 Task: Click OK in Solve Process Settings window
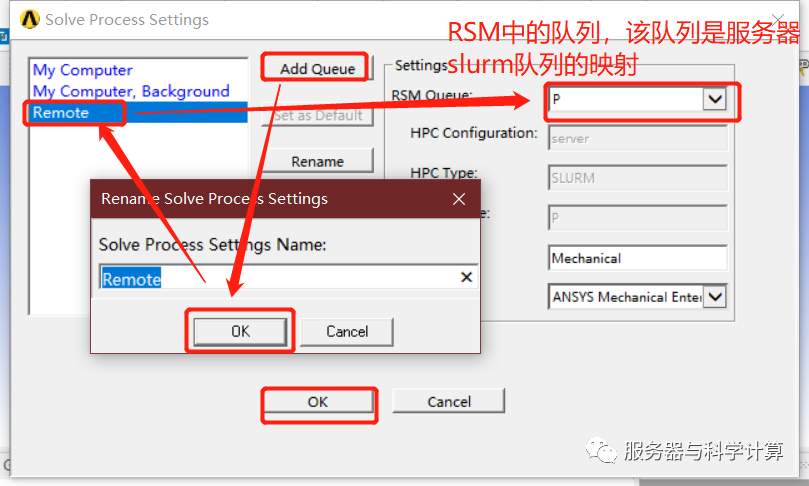click(x=318, y=402)
